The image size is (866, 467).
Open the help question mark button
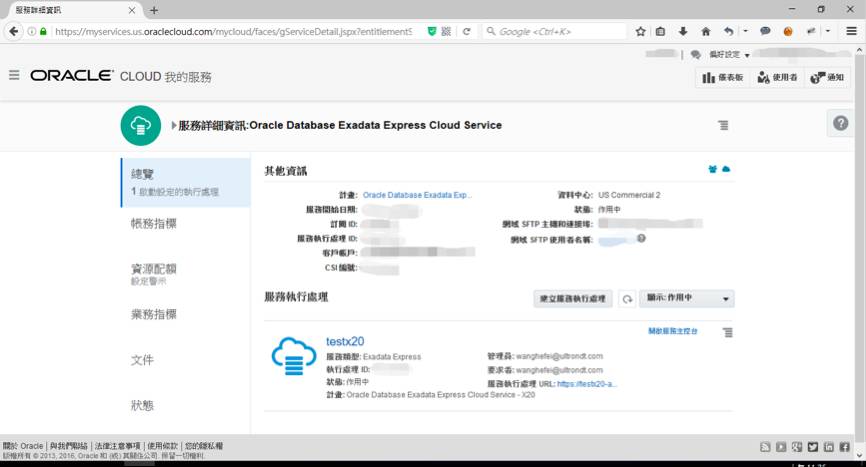click(841, 123)
